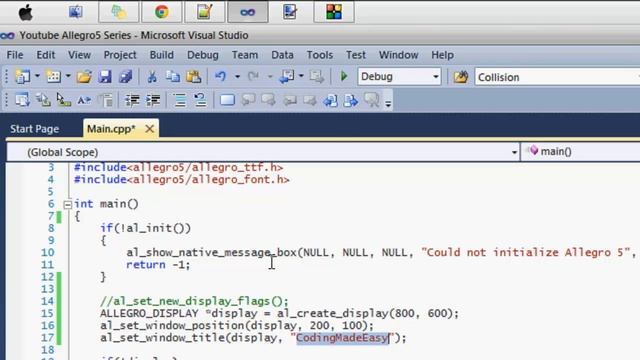Open the Window menu
Viewport: 640px width, 360px height.
398,55
